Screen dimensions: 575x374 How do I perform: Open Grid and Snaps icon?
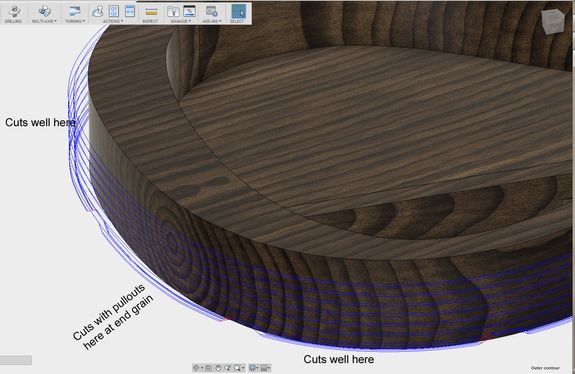pyautogui.click(x=264, y=367)
